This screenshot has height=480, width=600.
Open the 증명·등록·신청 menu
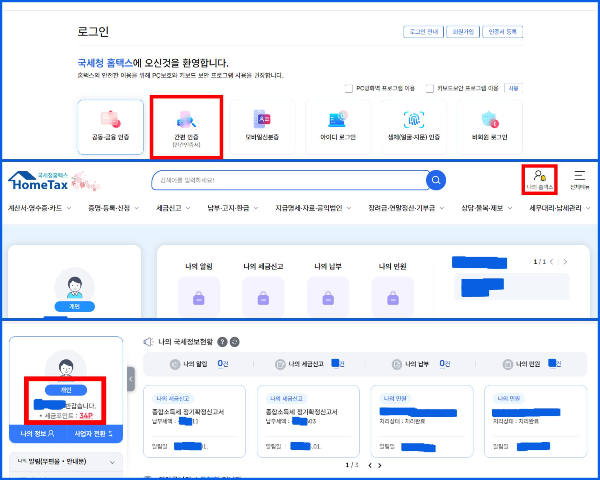(113, 208)
